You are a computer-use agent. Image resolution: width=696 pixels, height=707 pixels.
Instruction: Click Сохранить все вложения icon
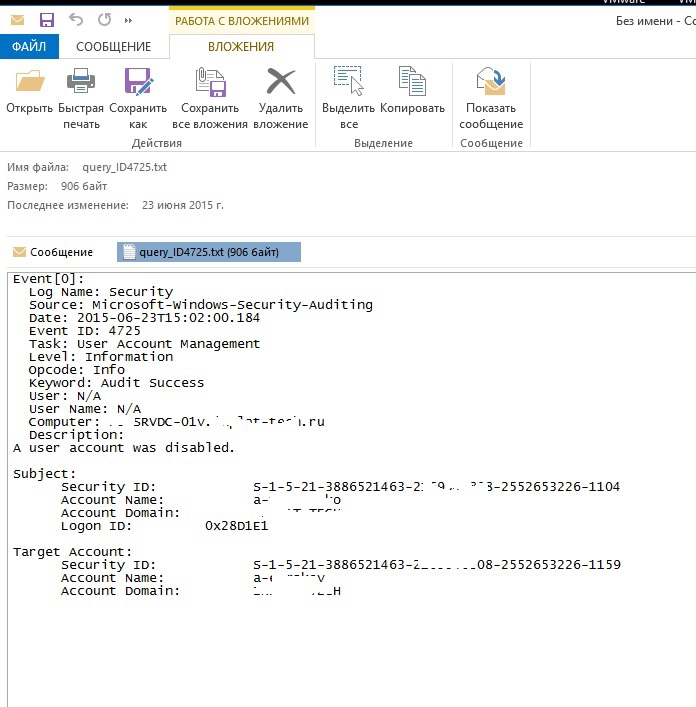[210, 84]
